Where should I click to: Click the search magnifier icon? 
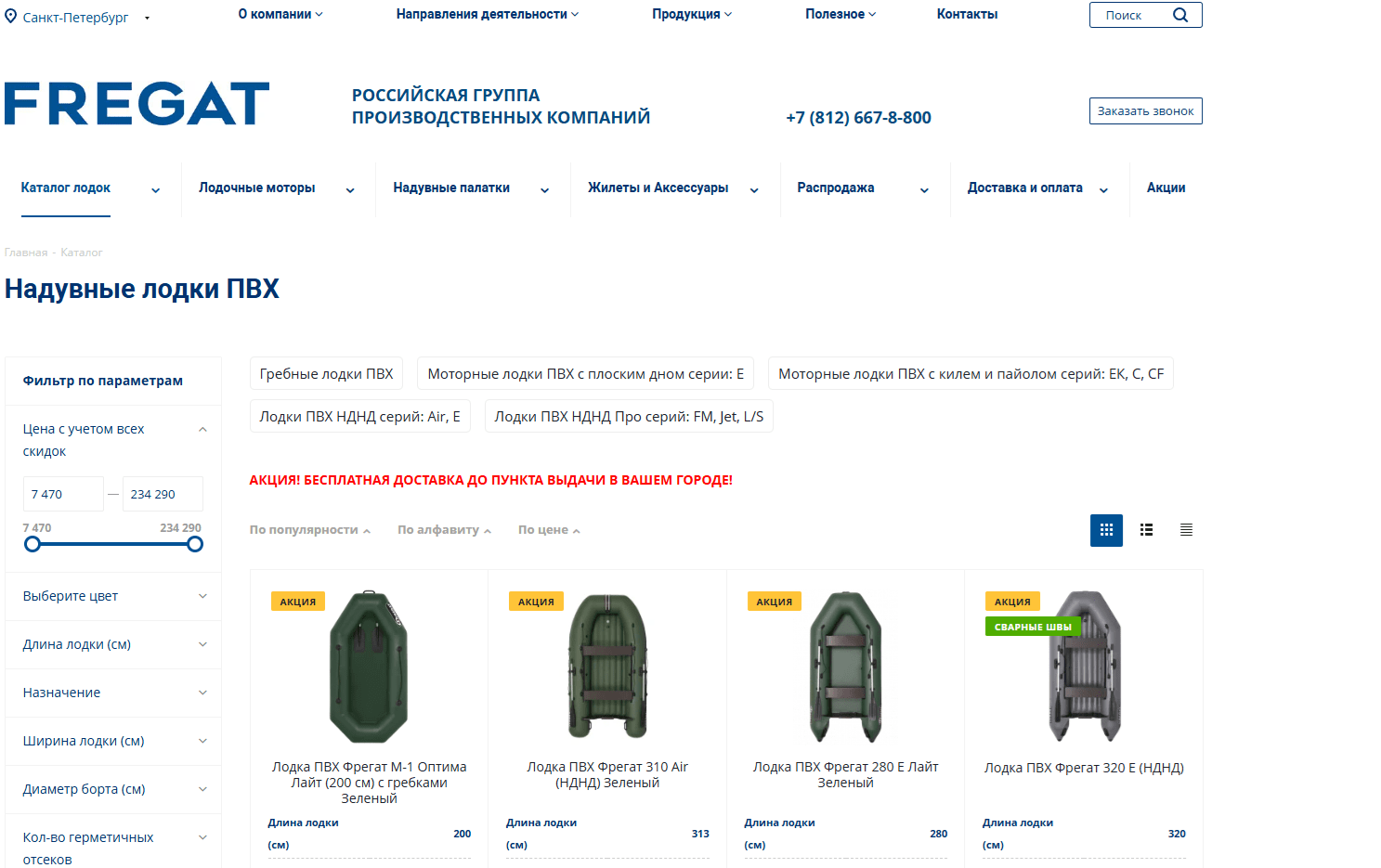point(1180,15)
